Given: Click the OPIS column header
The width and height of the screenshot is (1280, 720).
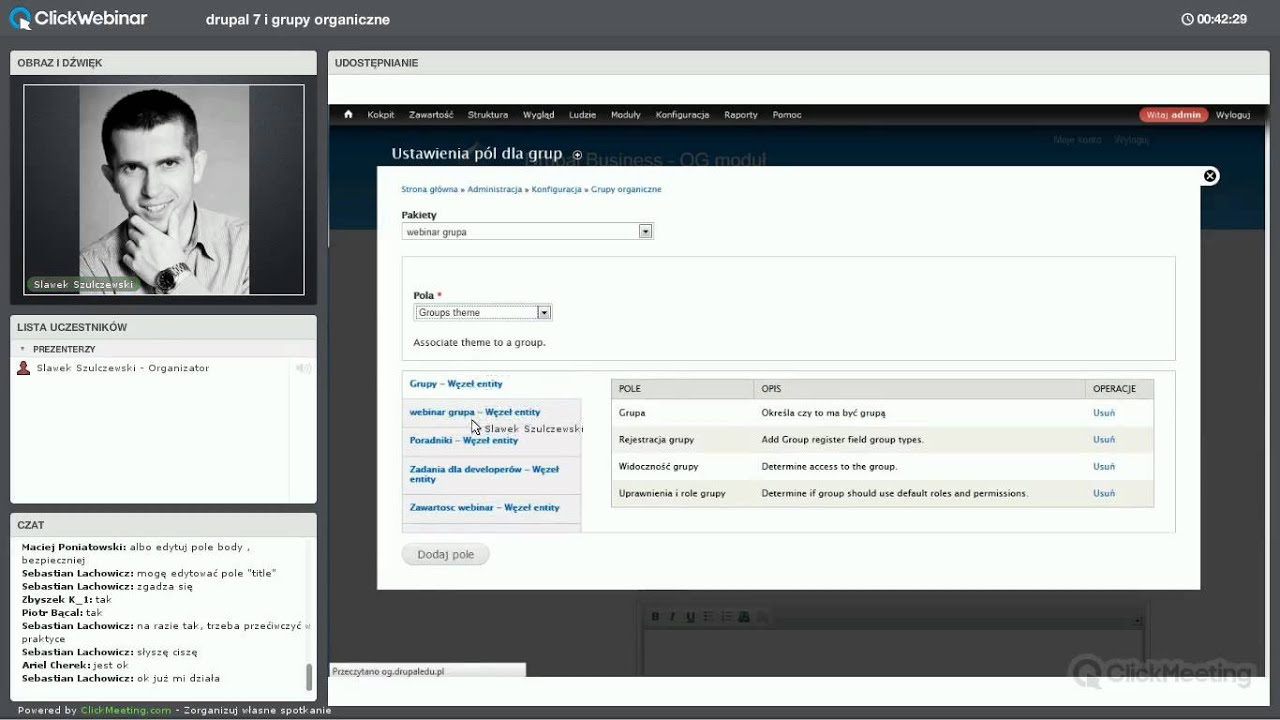Looking at the screenshot, I should tap(919, 388).
